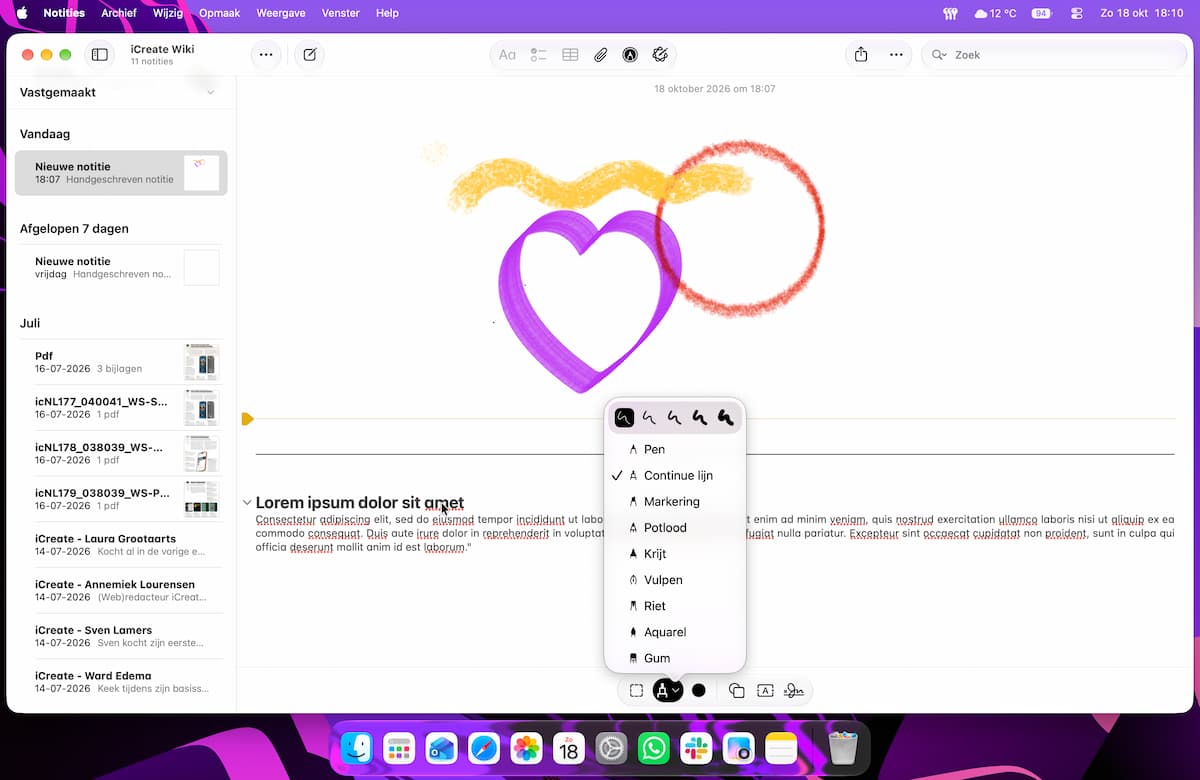Collapse the Lorem ipsum heading section
Viewport: 1200px width, 780px height.
[x=246, y=503]
